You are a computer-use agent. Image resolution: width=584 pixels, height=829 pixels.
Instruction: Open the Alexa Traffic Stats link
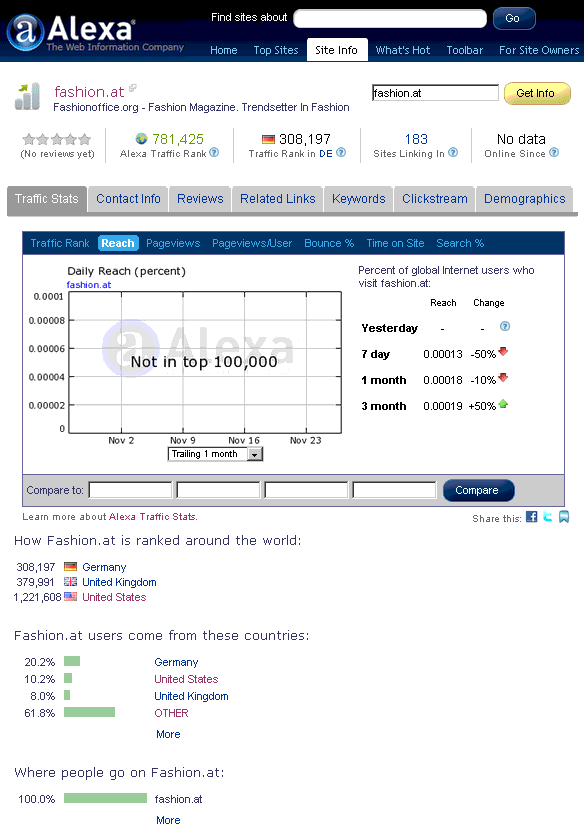coord(152,517)
